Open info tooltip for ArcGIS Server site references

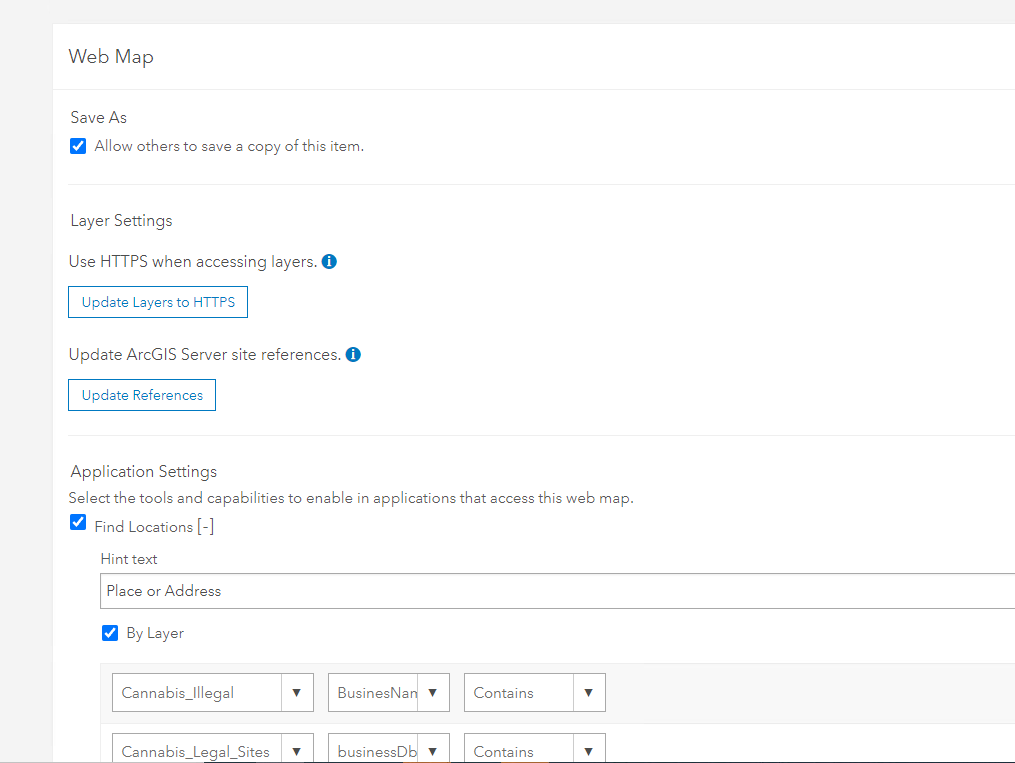352,354
